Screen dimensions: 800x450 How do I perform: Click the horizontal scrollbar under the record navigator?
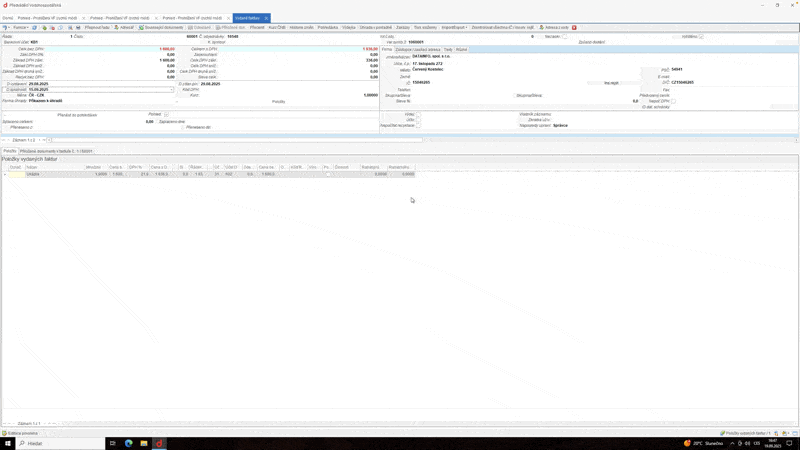[x=230, y=140]
